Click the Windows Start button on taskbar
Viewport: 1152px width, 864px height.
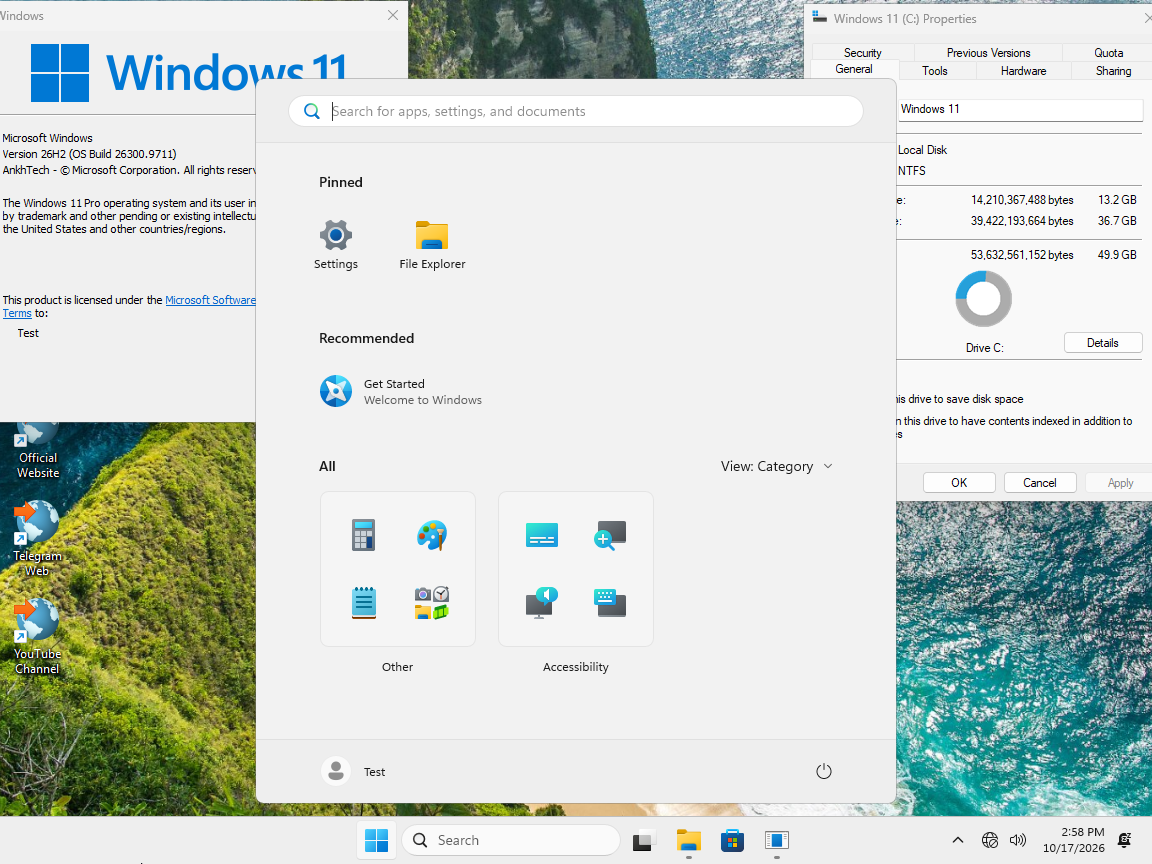(x=376, y=840)
